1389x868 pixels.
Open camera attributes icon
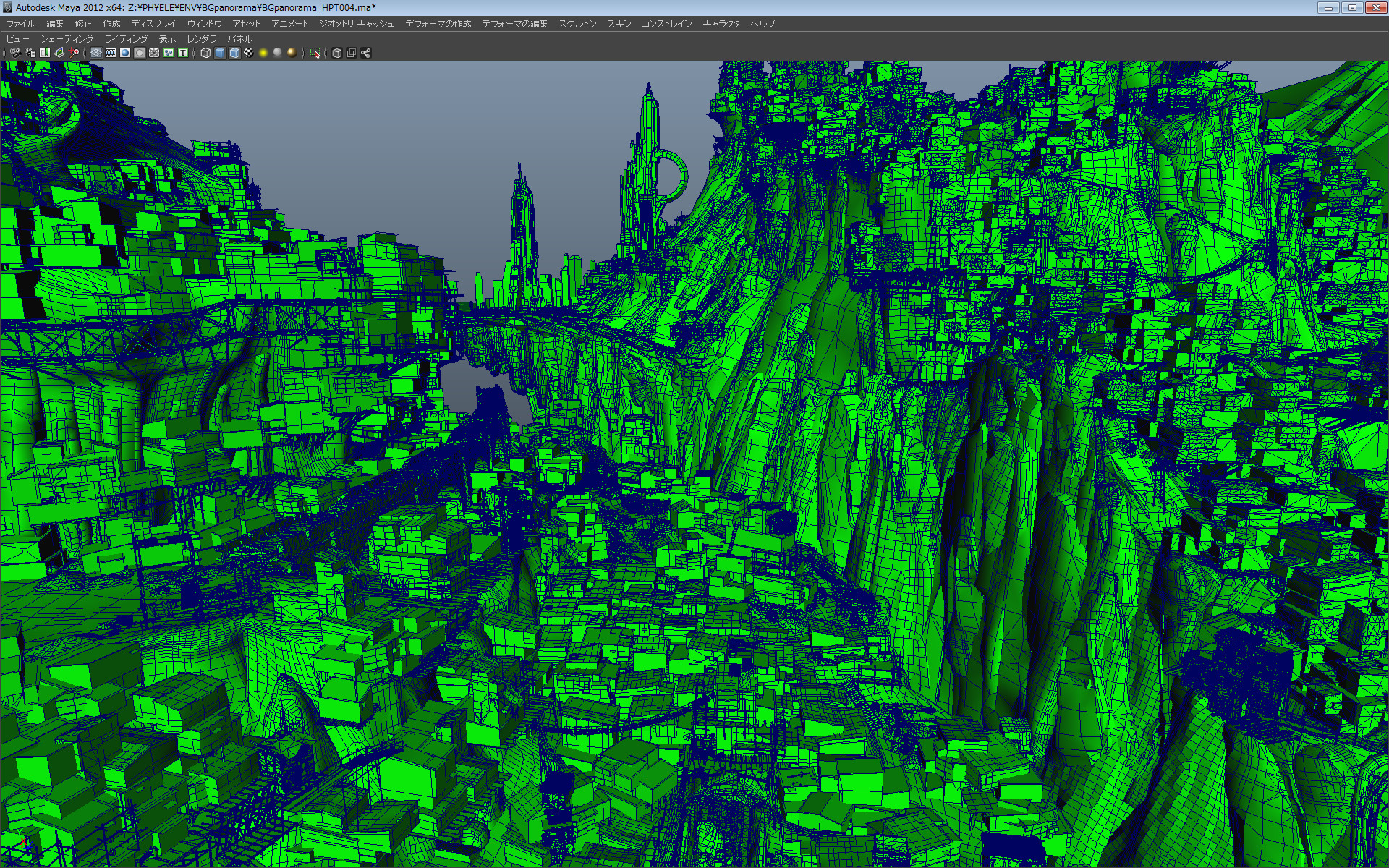tap(30, 53)
